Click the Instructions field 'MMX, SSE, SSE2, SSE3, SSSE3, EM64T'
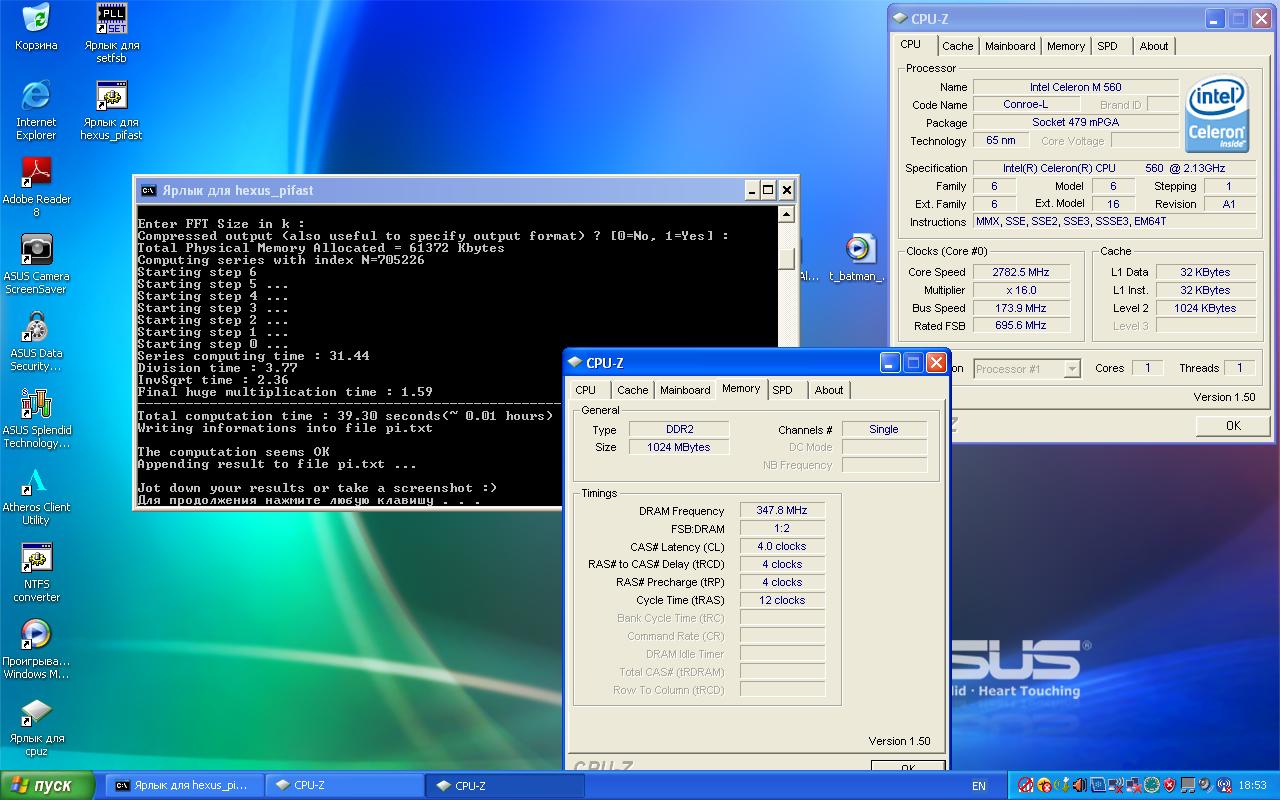Screen dimensions: 1280x800 click(x=1115, y=221)
